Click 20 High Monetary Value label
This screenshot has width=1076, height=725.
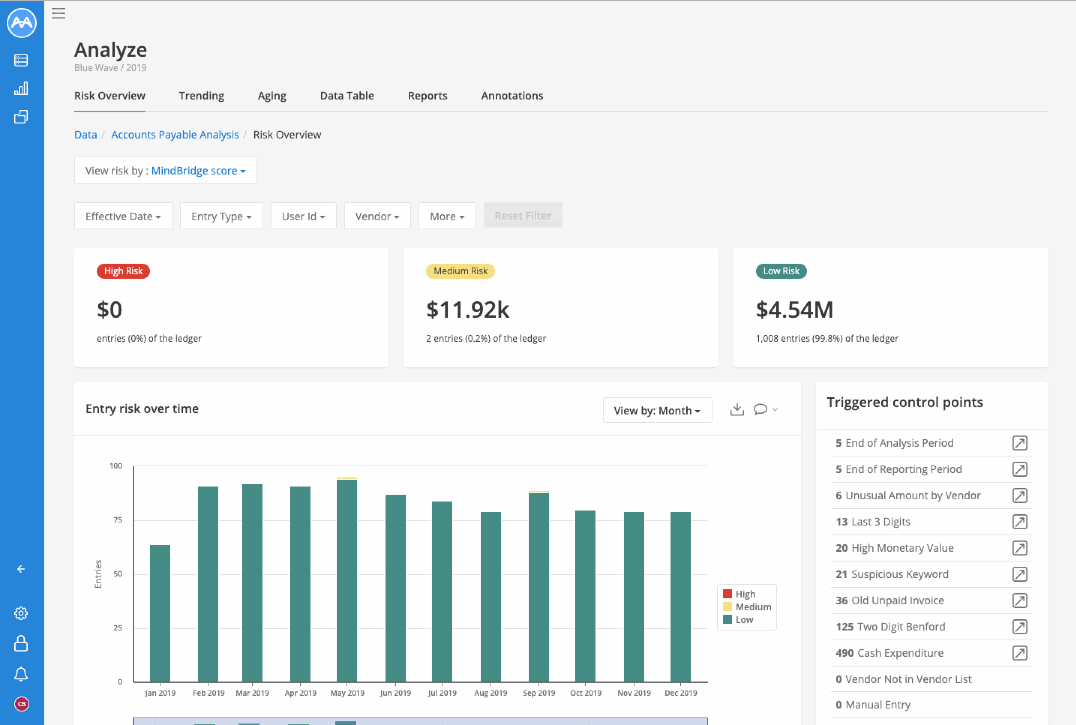895,548
